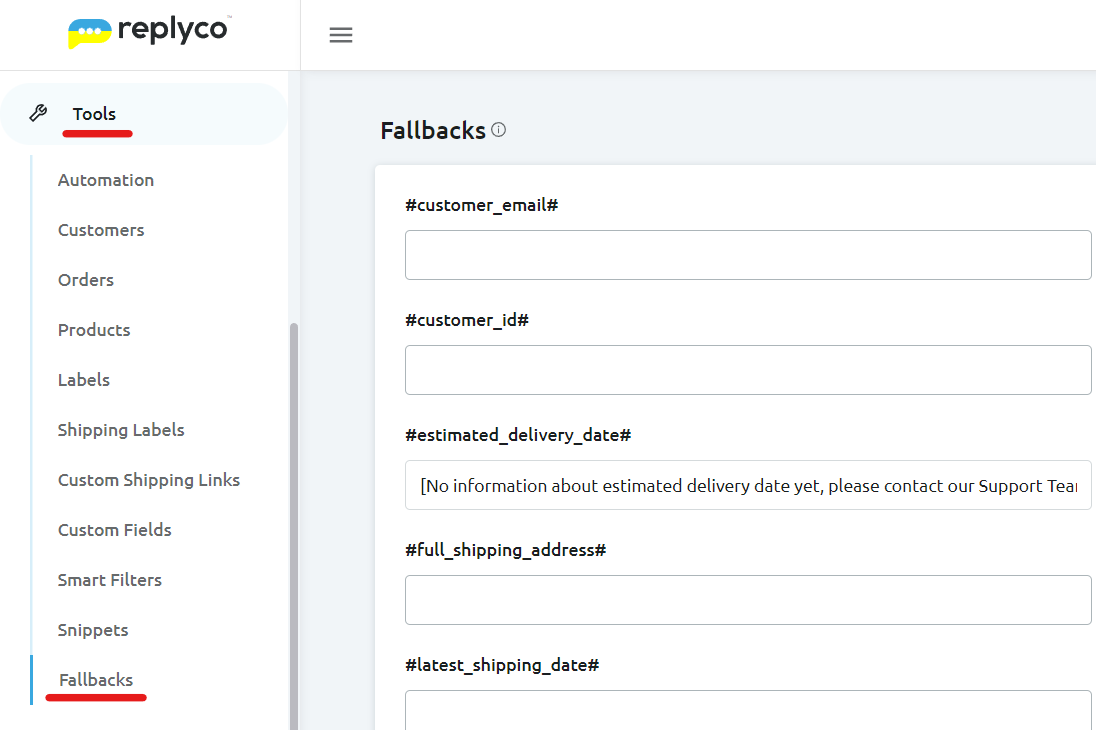This screenshot has height=730, width=1096.
Task: Click the Tools wrench icon
Action: [38, 114]
